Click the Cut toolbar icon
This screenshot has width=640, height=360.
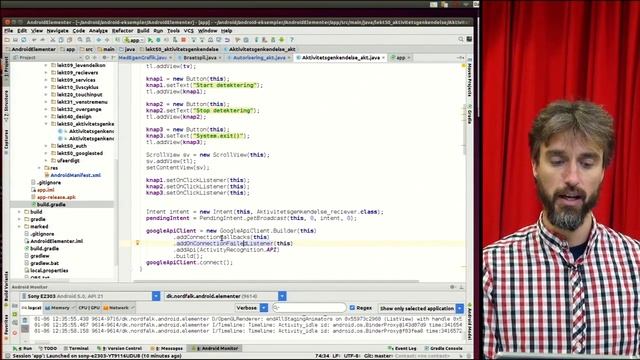[x=53, y=40]
